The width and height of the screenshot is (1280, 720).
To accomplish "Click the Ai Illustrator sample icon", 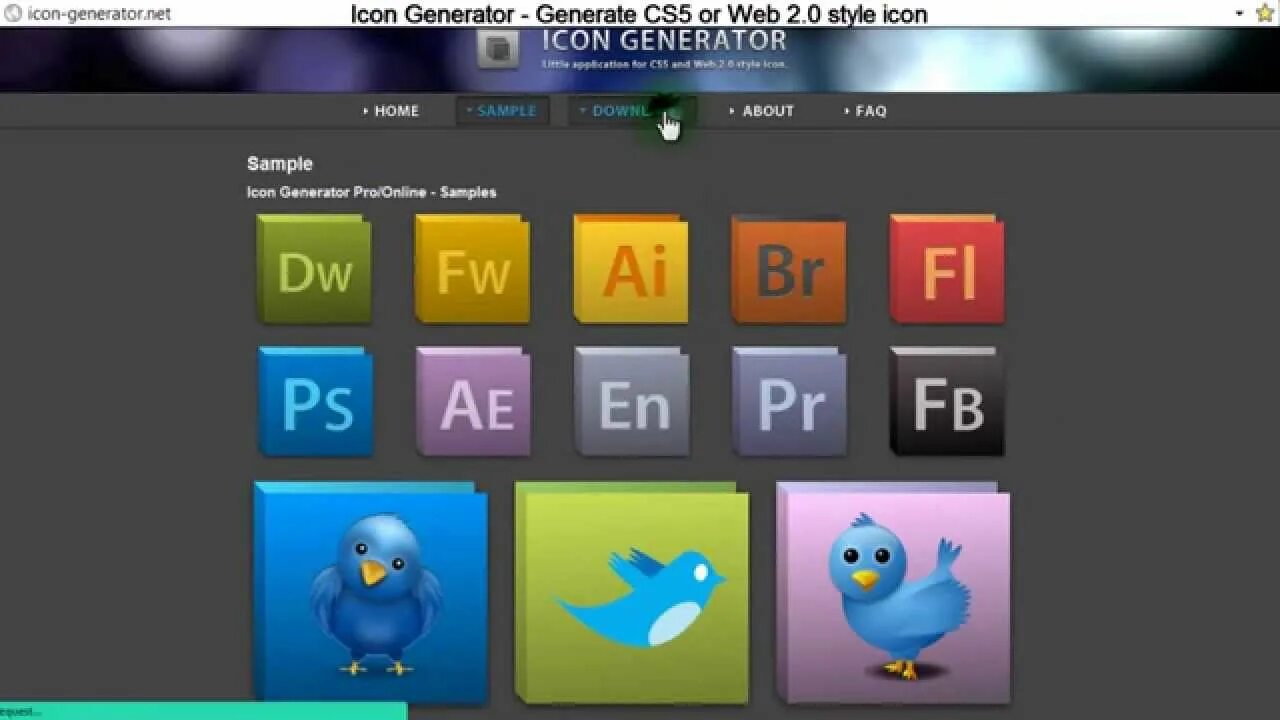I will (631, 269).
